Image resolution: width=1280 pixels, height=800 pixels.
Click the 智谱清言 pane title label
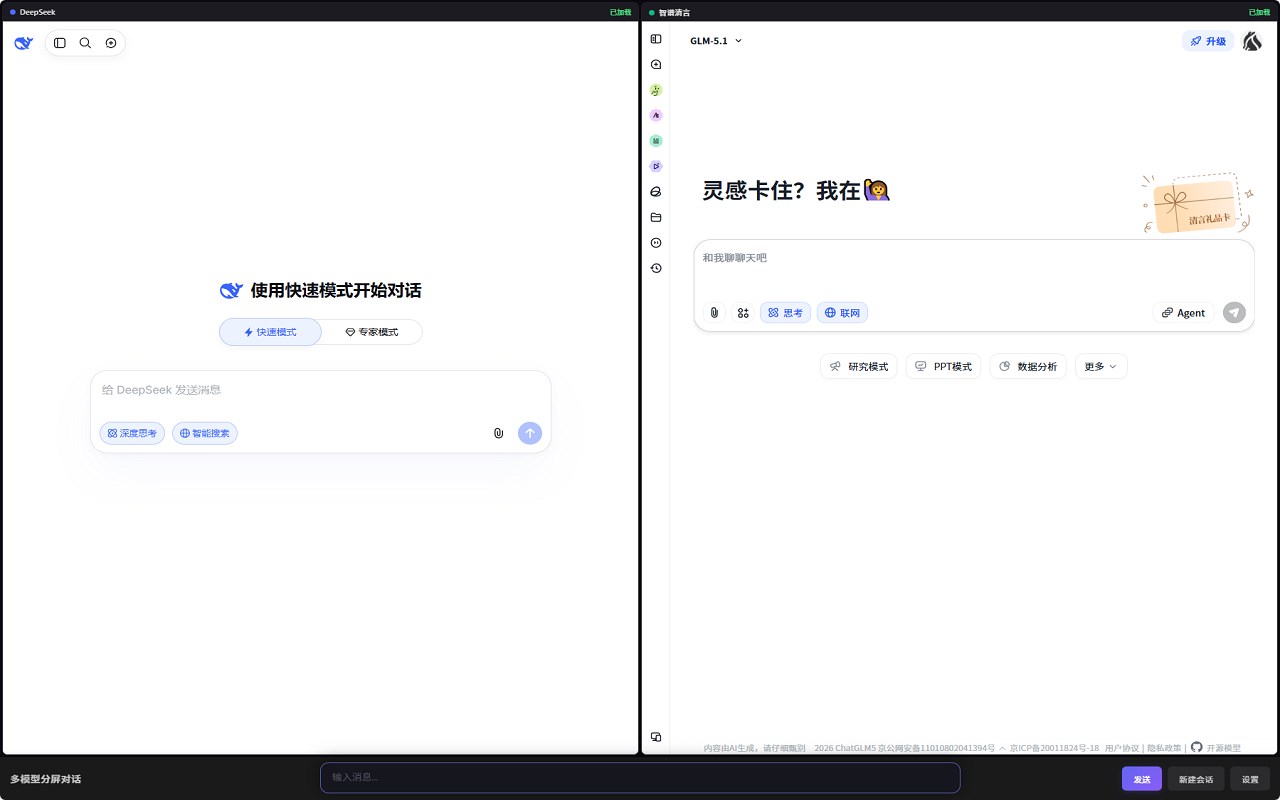674,12
